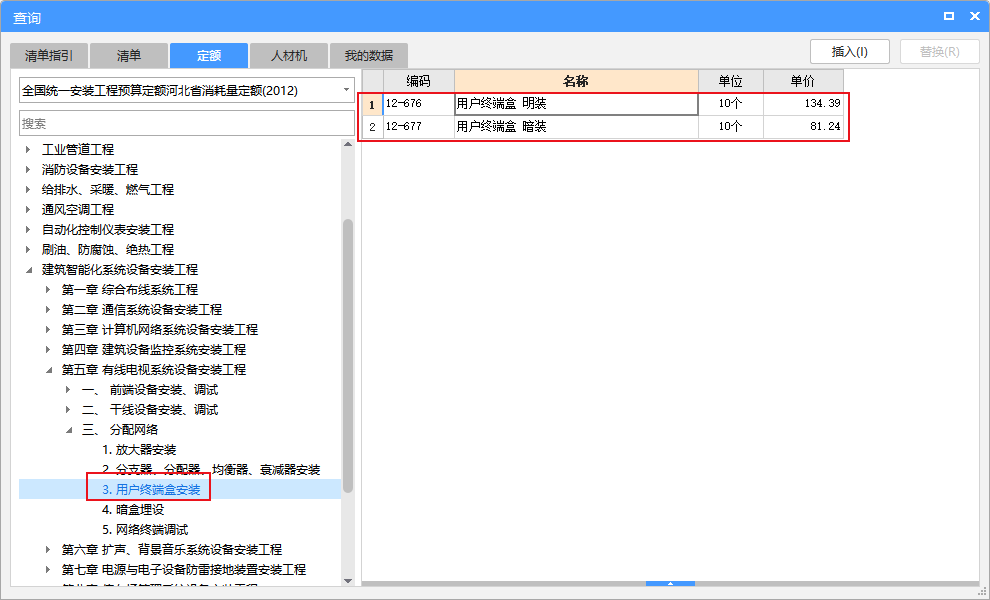This screenshot has width=990, height=600.
Task: Click the 插入(I) button
Action: (x=850, y=52)
